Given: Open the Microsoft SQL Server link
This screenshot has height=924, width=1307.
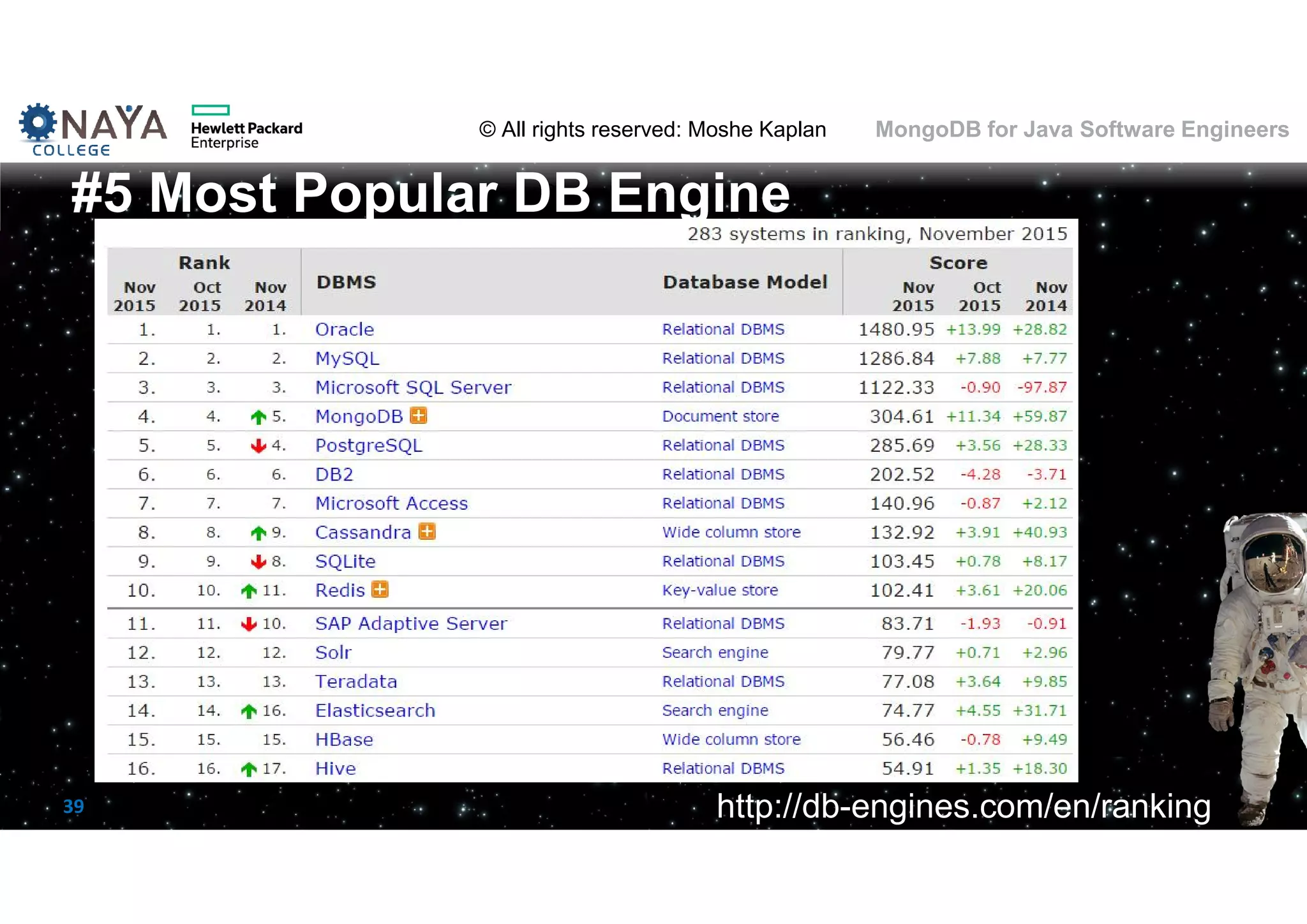Looking at the screenshot, I should click(413, 387).
